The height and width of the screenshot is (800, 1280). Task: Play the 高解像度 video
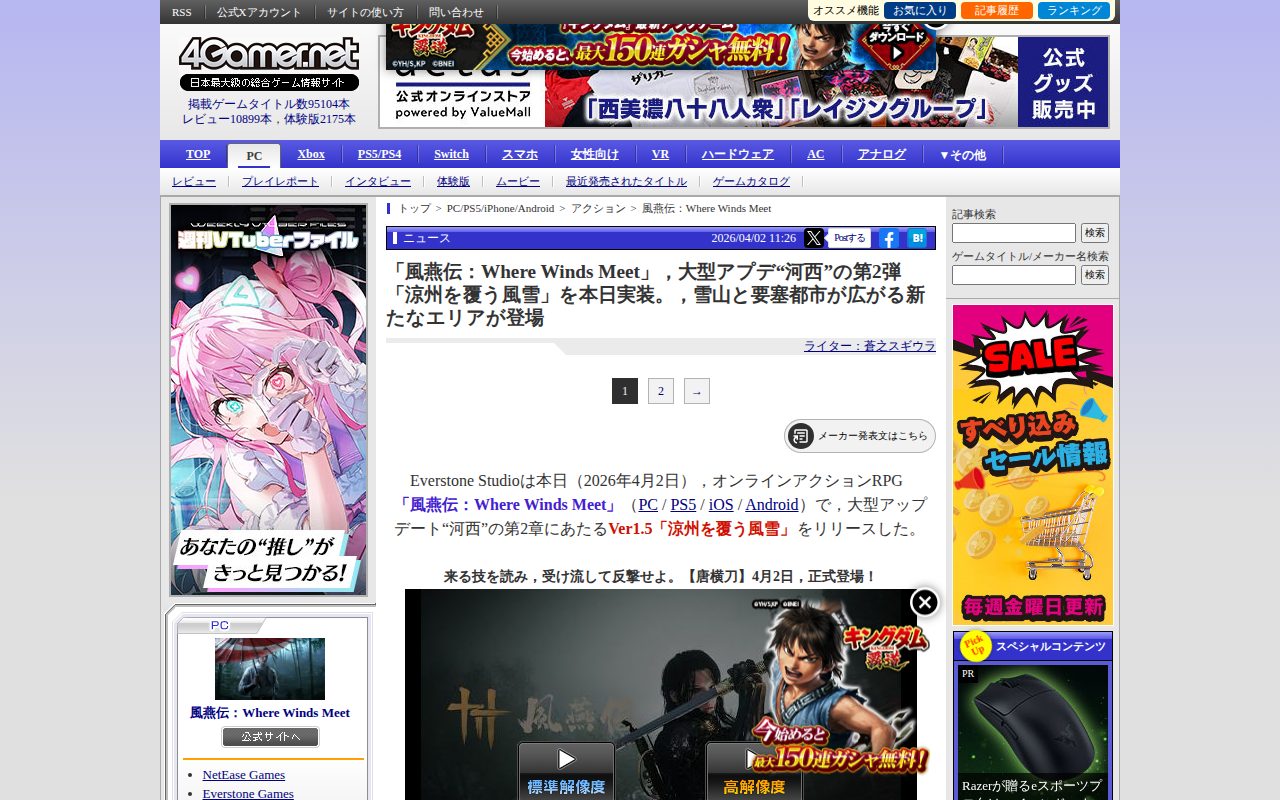754,771
